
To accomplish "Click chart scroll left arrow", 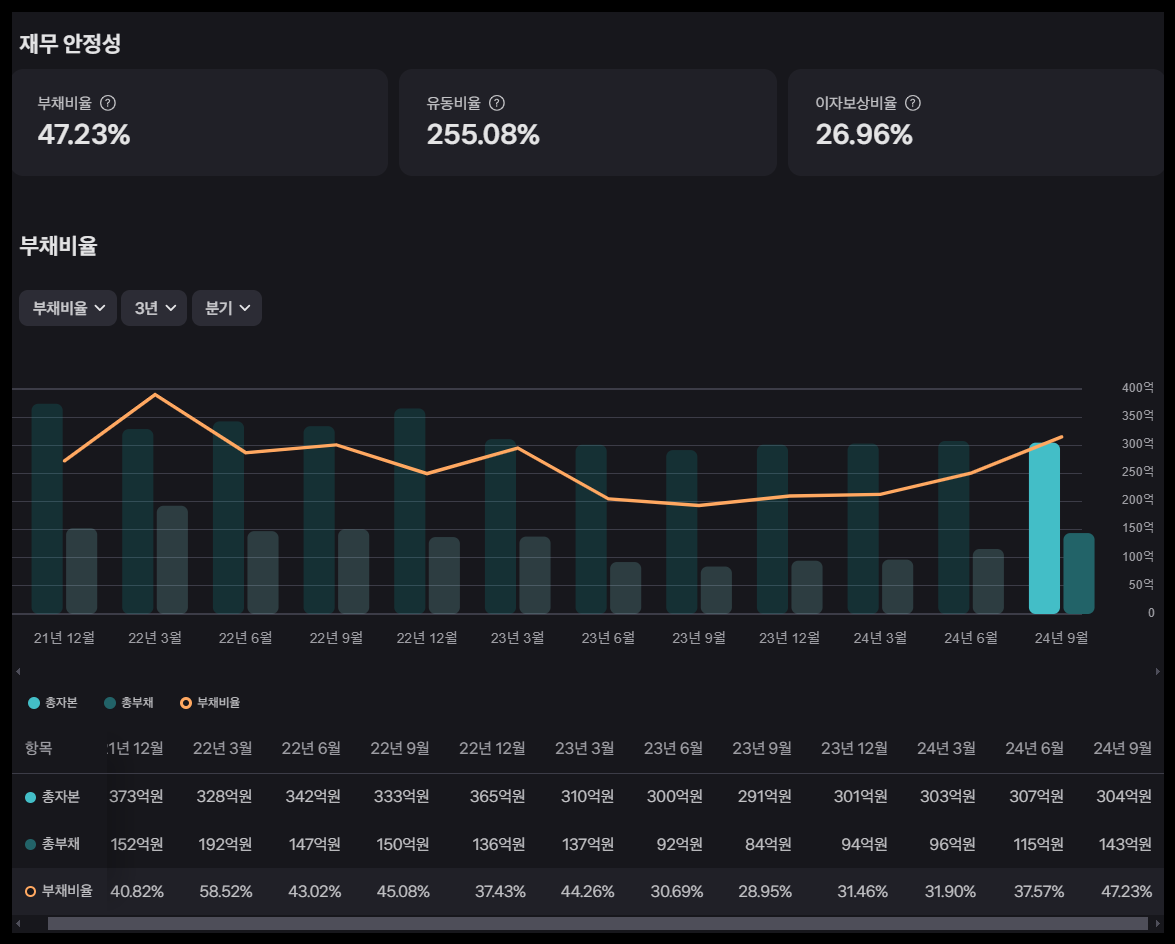I will [x=18, y=671].
